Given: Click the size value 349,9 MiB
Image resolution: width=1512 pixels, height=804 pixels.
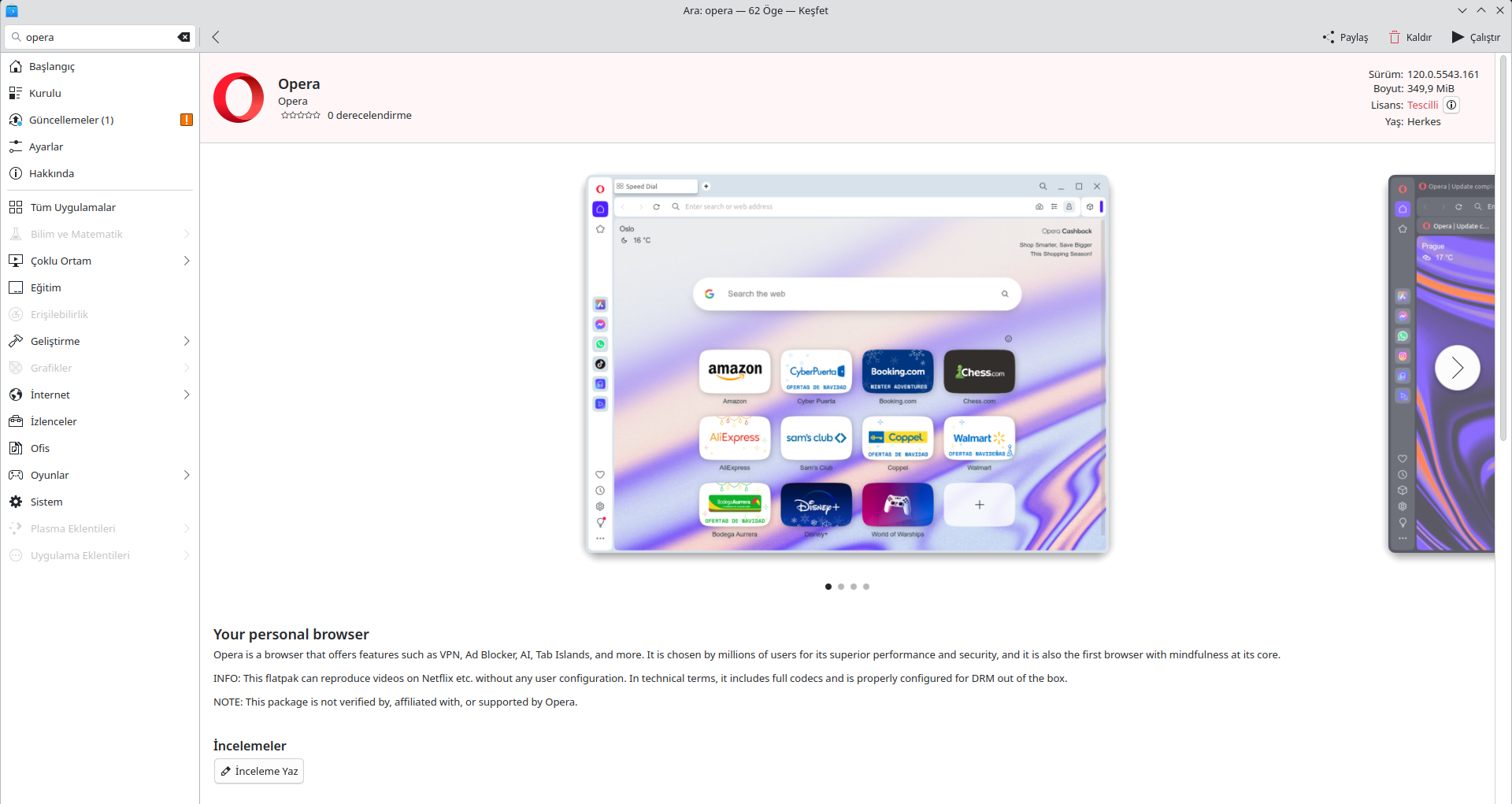Looking at the screenshot, I should click(1431, 89).
